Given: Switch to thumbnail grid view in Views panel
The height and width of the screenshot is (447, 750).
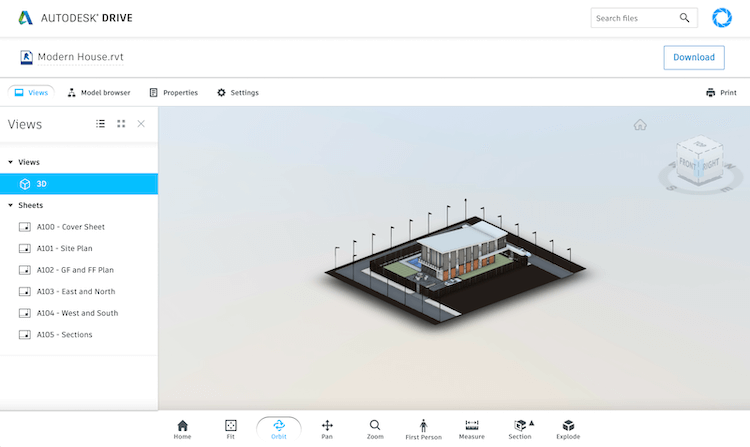Looking at the screenshot, I should (x=121, y=124).
